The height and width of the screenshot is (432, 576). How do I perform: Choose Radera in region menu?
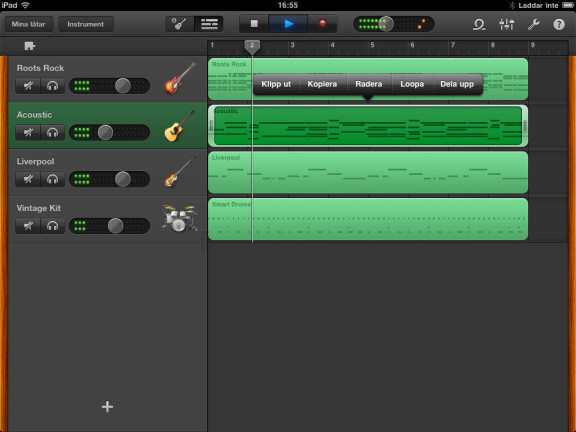pos(368,84)
